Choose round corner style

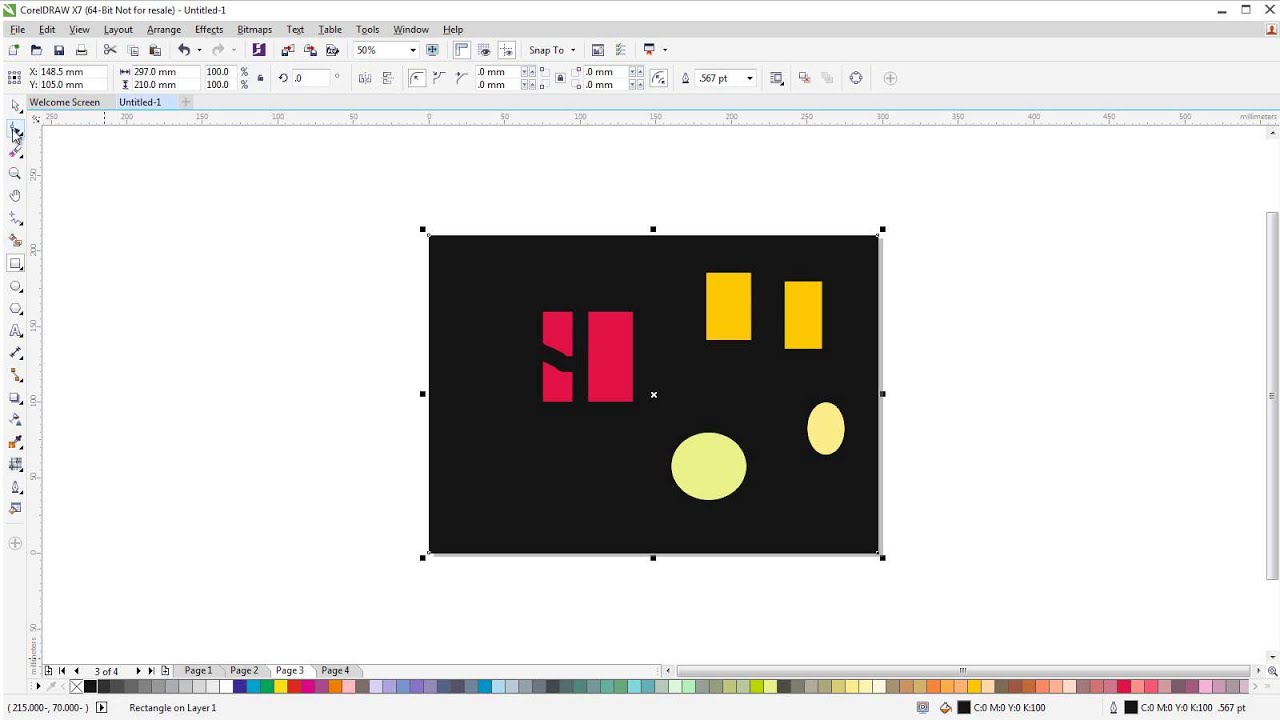417,78
